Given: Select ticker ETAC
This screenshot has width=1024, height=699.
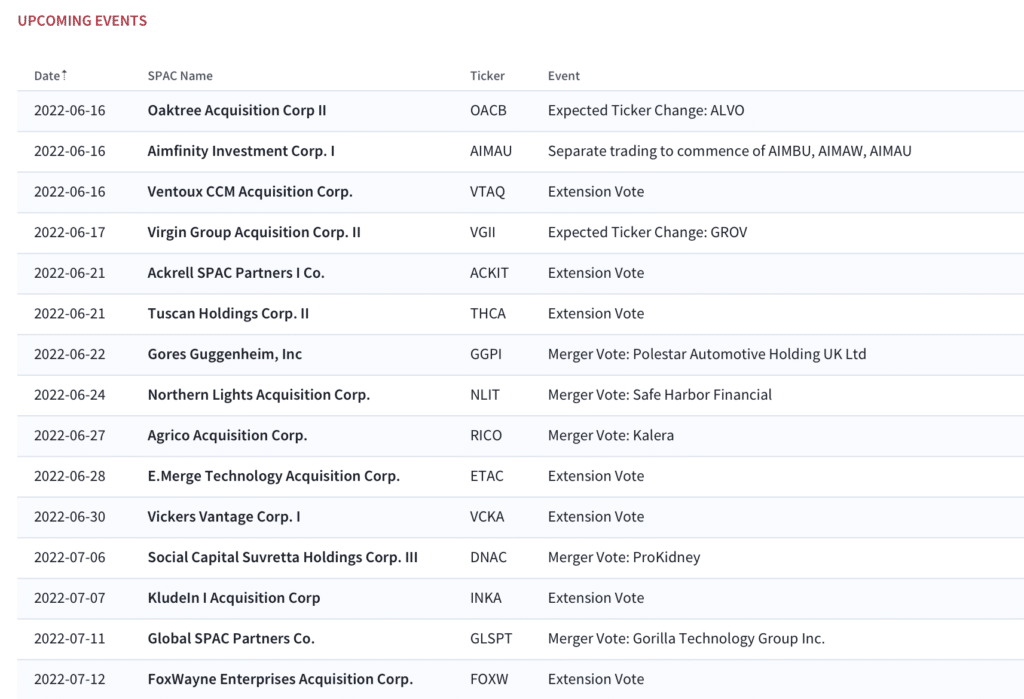Looking at the screenshot, I should [x=487, y=476].
